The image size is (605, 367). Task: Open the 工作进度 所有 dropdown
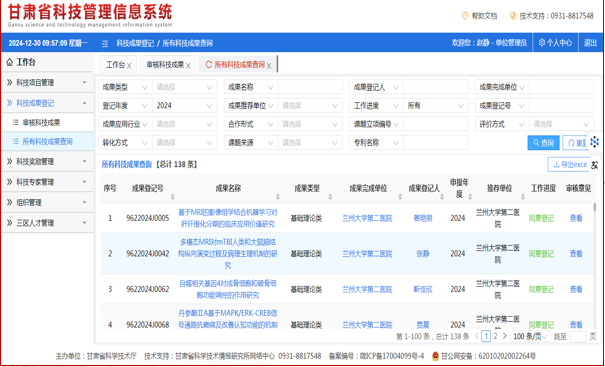point(436,106)
